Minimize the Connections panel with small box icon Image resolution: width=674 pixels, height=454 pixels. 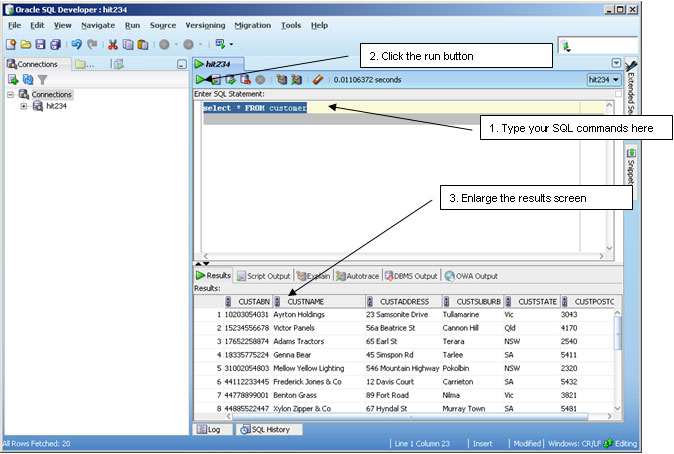click(182, 64)
